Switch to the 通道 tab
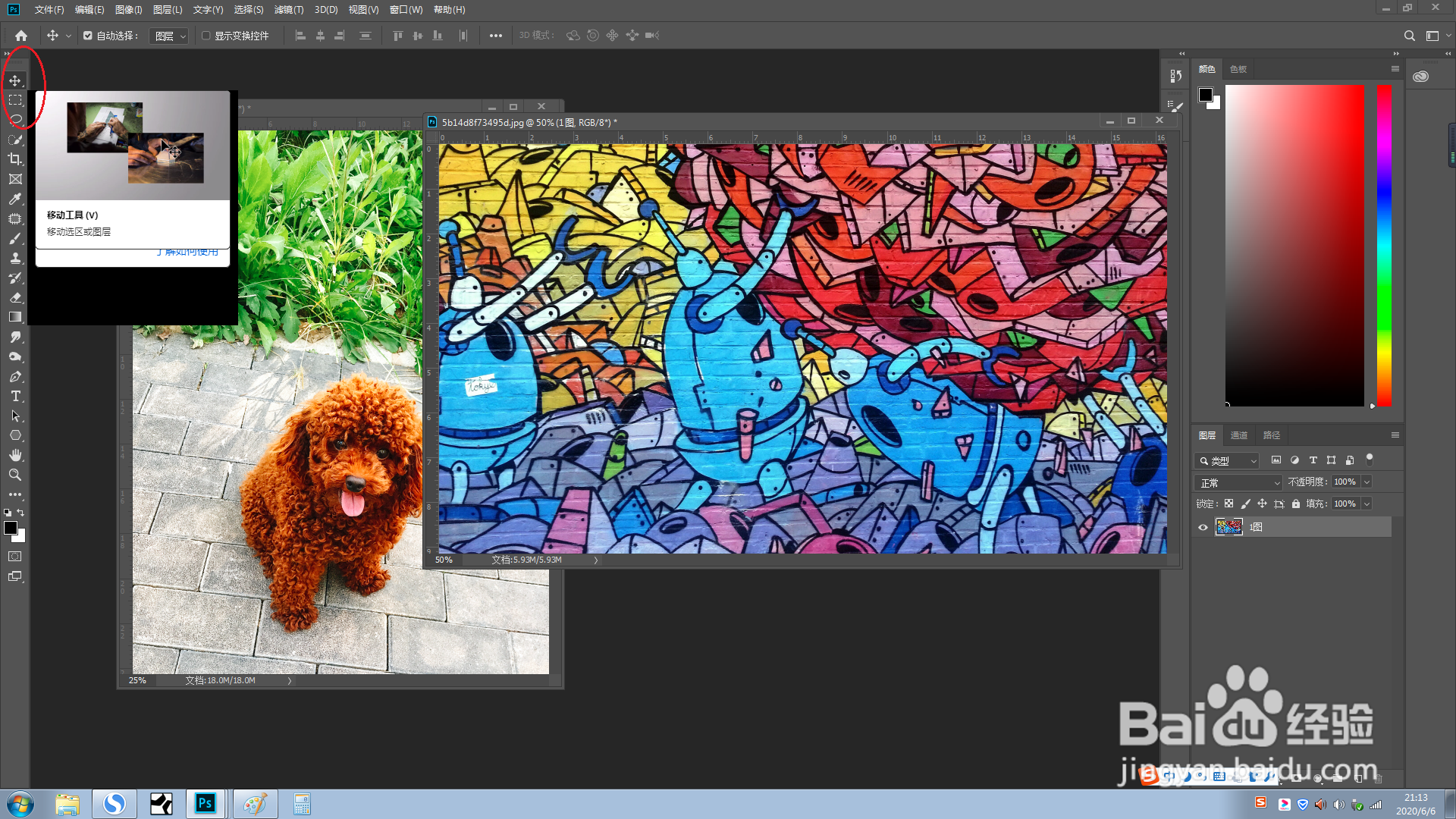Screen dimensions: 1456x819 [1239, 435]
